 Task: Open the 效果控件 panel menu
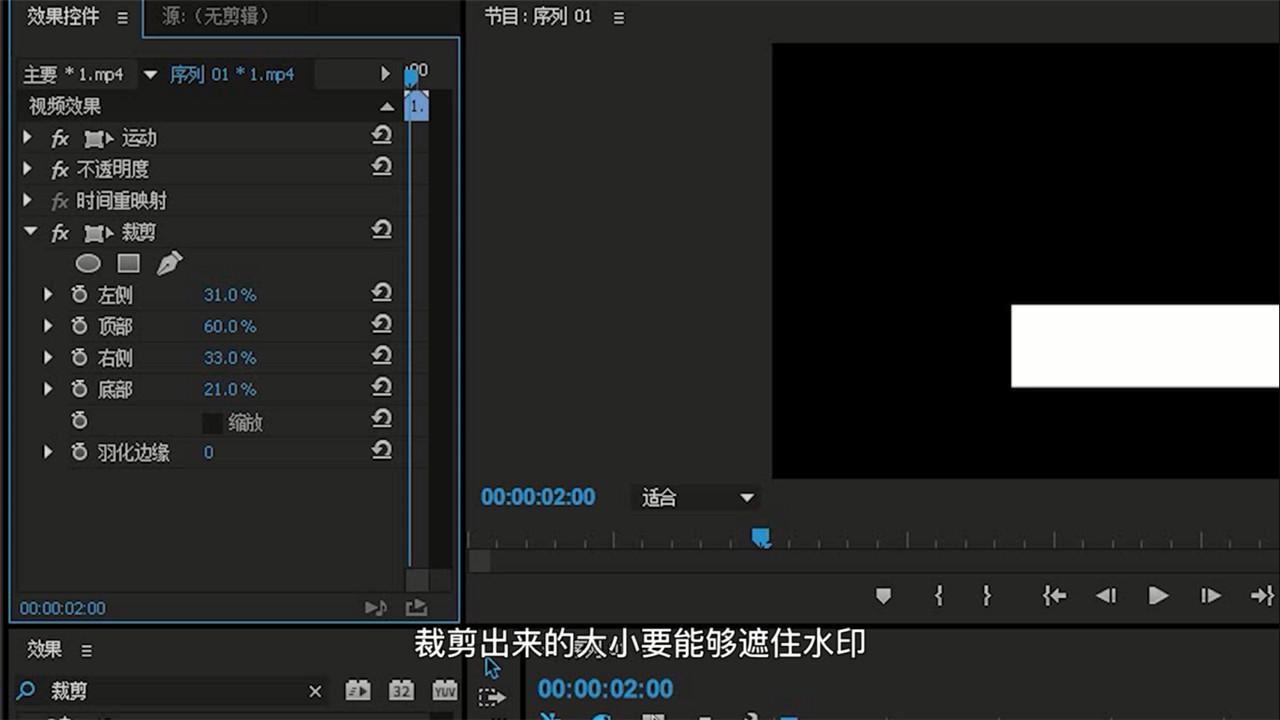pos(122,18)
